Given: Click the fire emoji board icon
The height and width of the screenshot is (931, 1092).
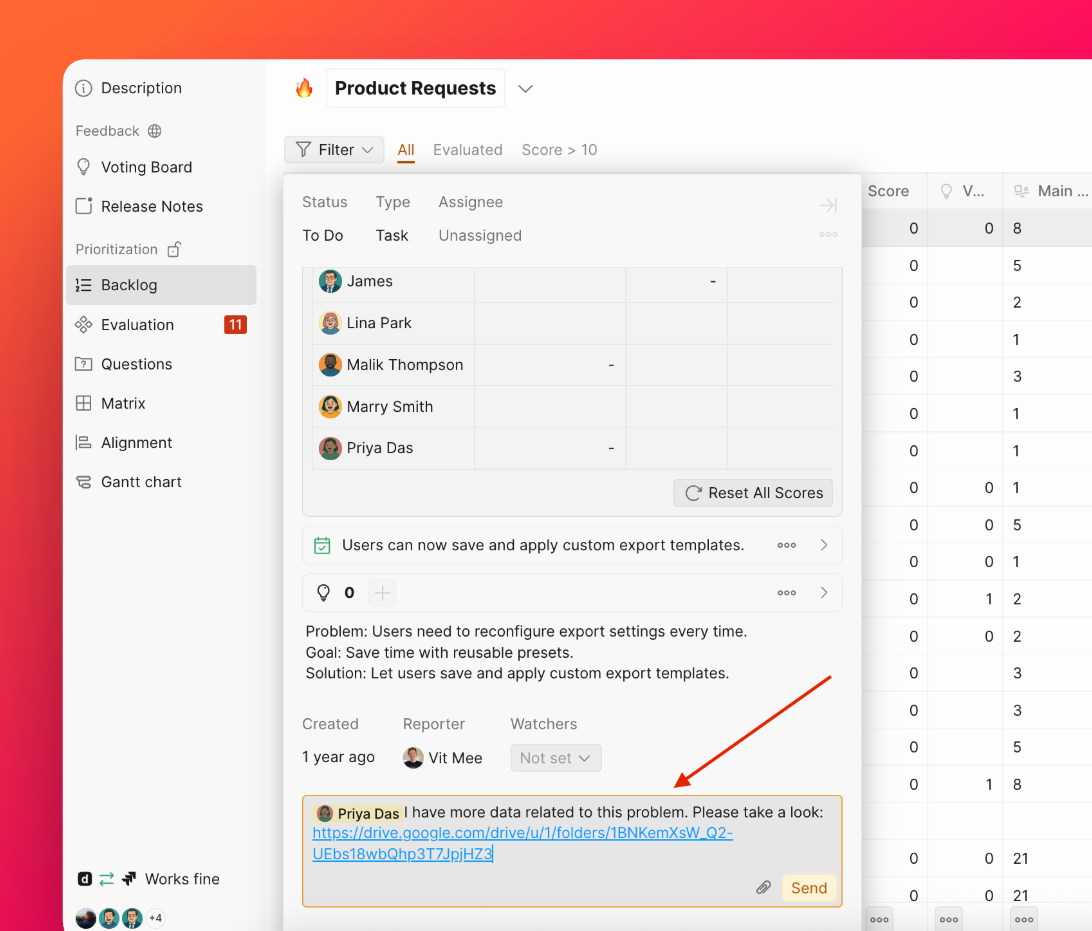Looking at the screenshot, I should (x=304, y=88).
